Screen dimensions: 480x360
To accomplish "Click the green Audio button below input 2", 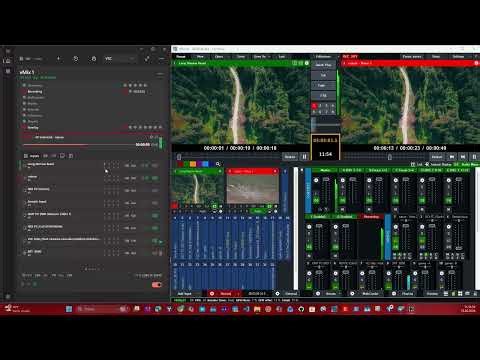I will 258,211.
